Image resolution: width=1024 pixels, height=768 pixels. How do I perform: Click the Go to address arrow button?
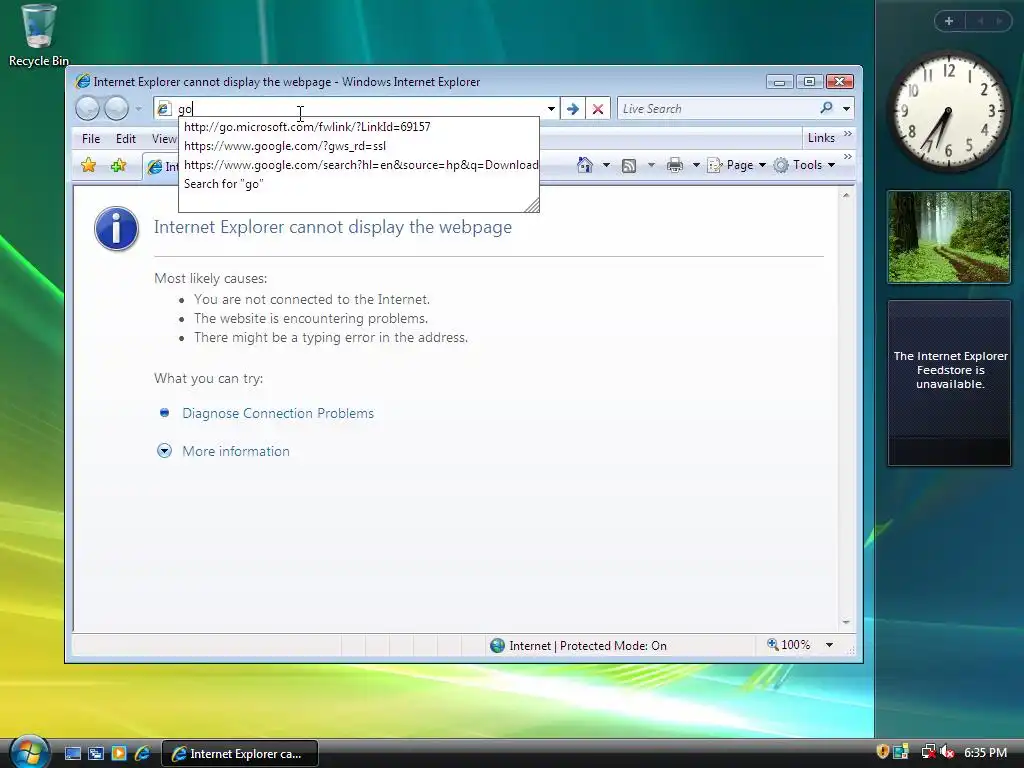573,108
